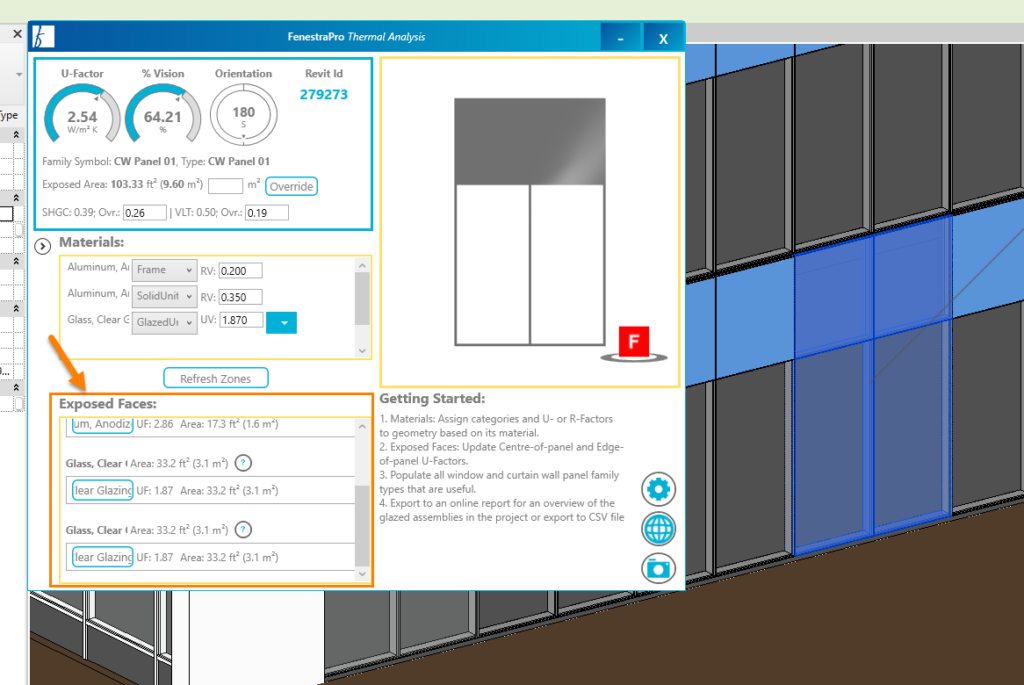Click the 'Family Symbol: CW Panel 01' text
Viewport: 1024px width, 685px height.
109,161
